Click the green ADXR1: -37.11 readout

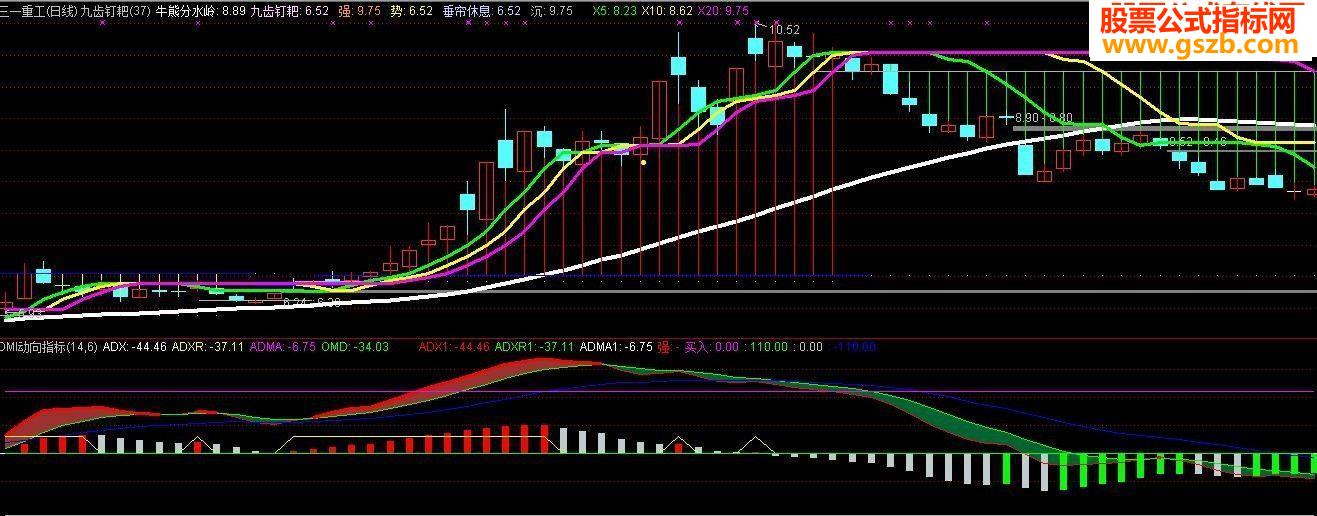[x=535, y=347]
